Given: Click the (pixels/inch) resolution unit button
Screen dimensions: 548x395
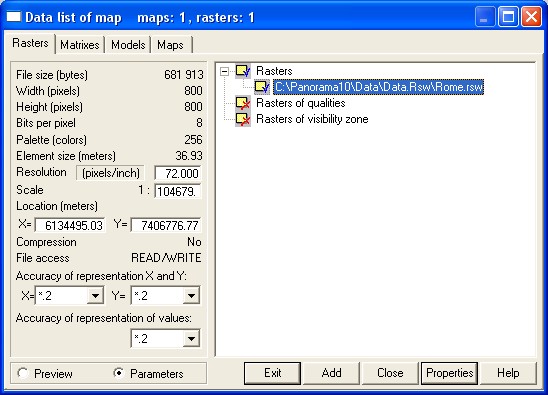Looking at the screenshot, I should pyautogui.click(x=110, y=173).
